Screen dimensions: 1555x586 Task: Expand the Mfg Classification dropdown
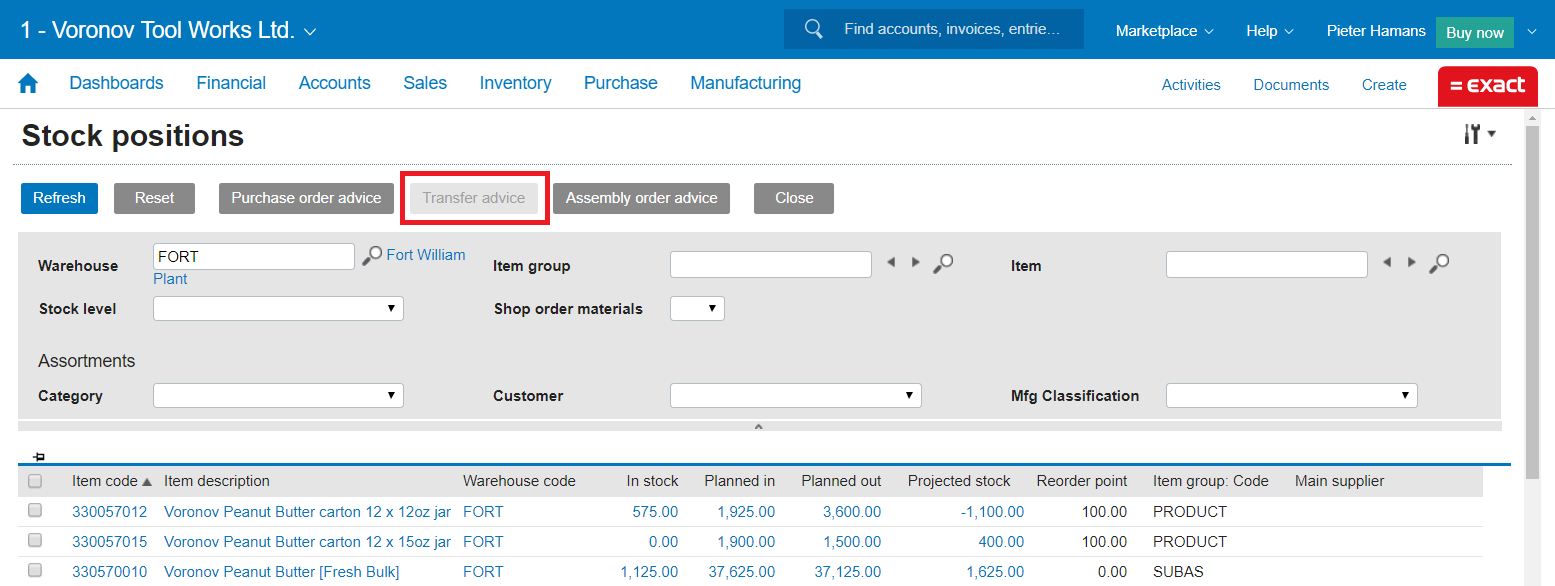click(1291, 396)
